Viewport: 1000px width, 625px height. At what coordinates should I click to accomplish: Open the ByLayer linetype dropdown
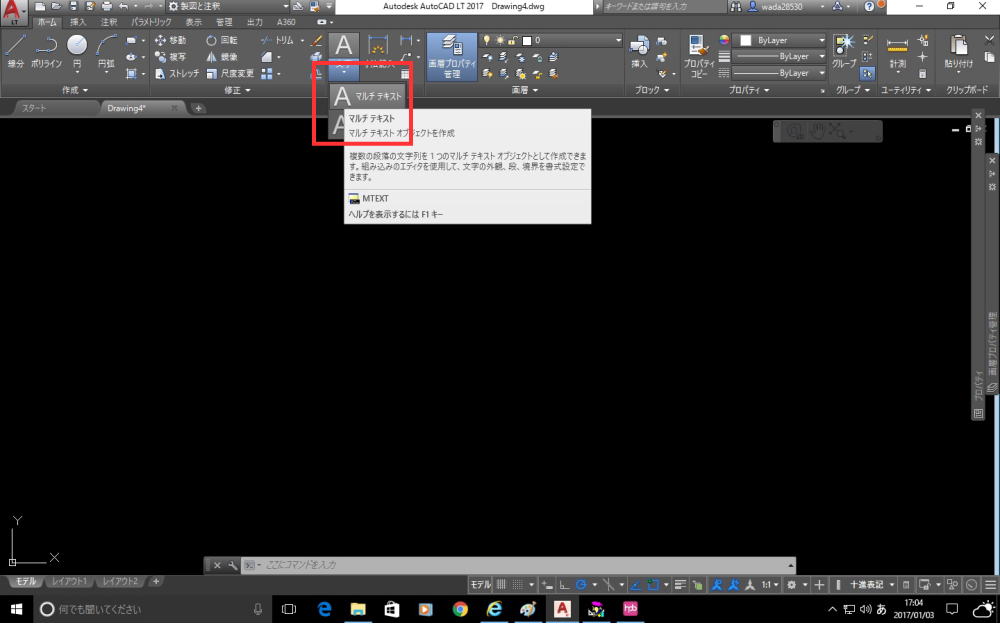coord(779,73)
